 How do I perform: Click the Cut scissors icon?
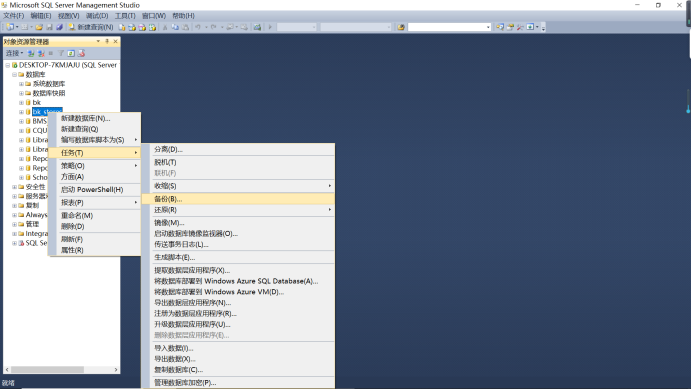tap(165, 27)
